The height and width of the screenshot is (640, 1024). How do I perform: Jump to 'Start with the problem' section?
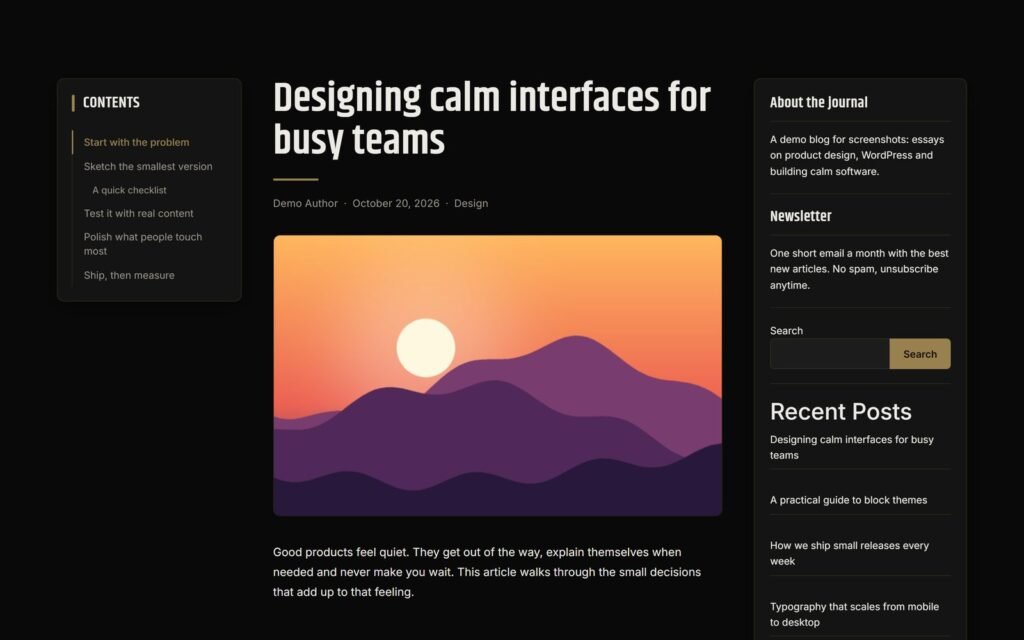click(x=136, y=142)
